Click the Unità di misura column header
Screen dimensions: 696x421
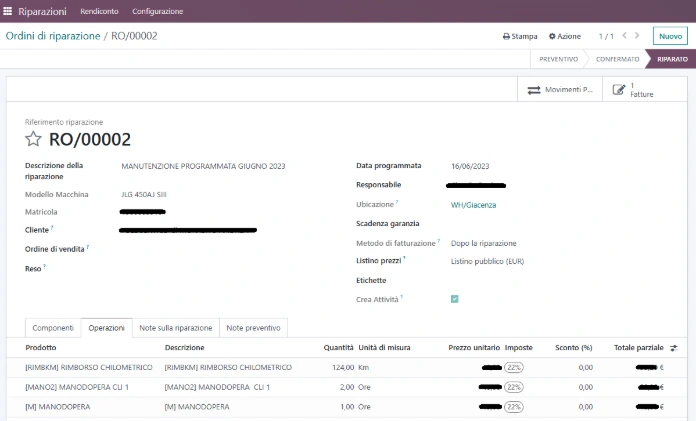pyautogui.click(x=384, y=348)
